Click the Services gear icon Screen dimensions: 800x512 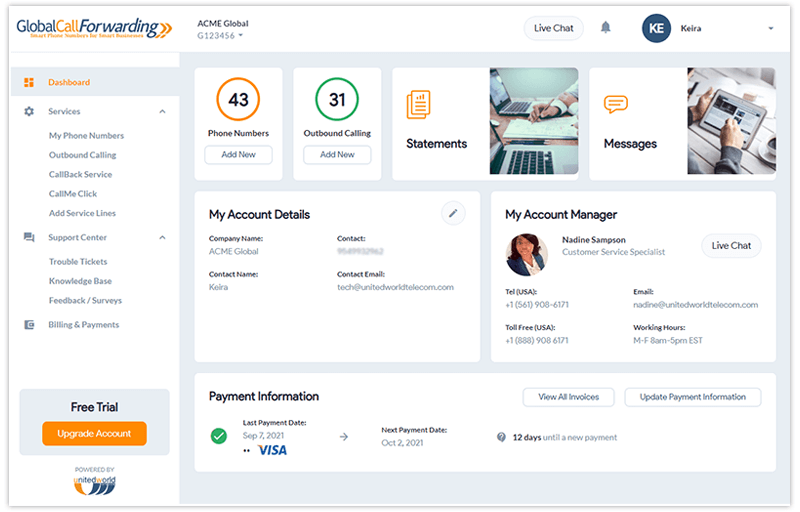pos(29,111)
